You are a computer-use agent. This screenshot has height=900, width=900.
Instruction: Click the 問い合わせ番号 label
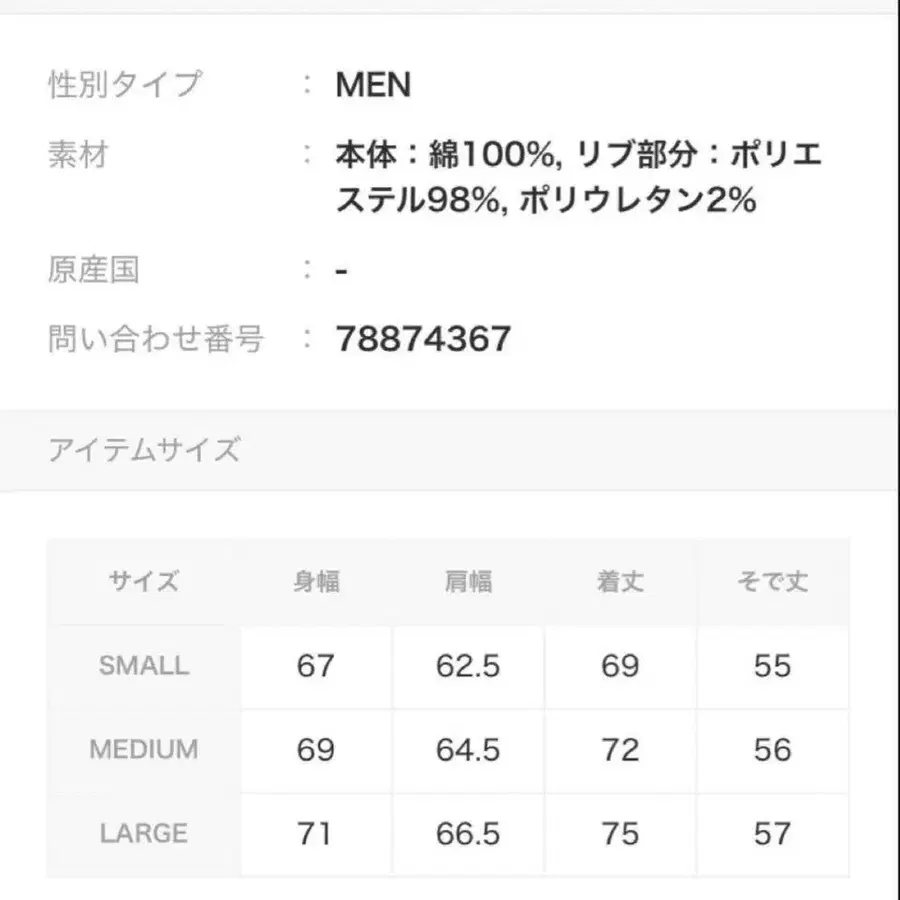[156, 339]
